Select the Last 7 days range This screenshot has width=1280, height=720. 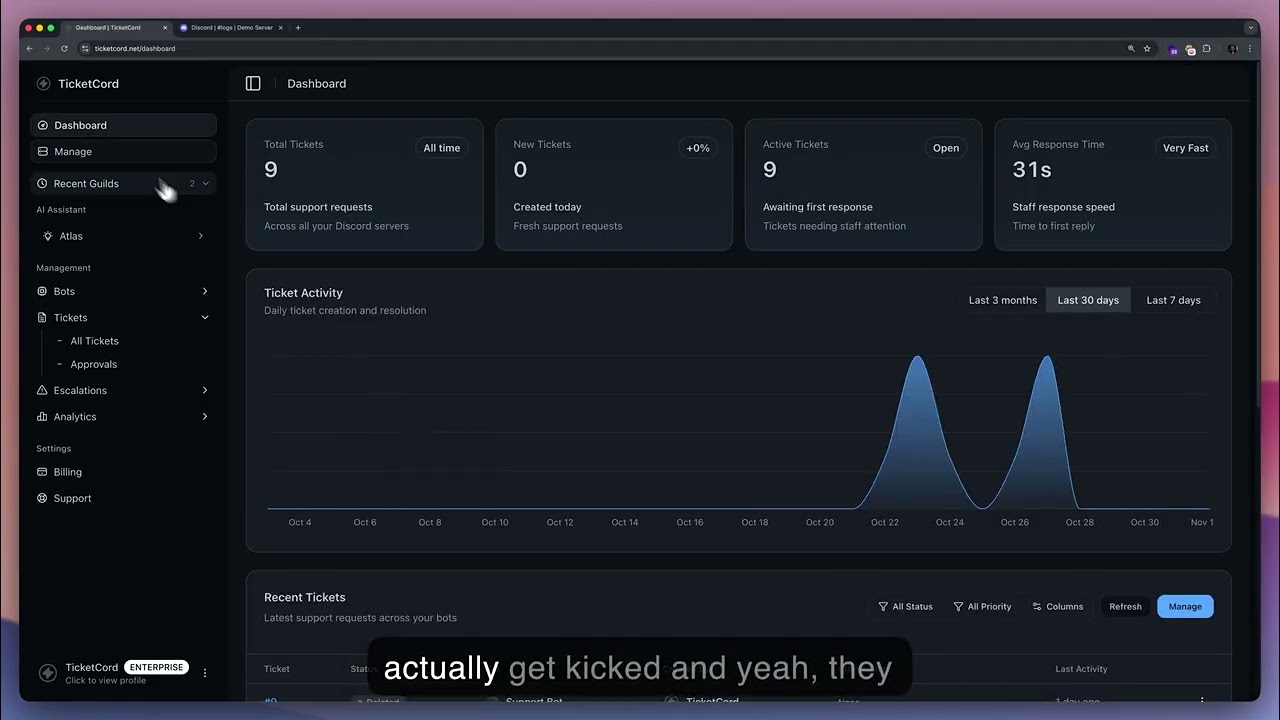pyautogui.click(x=1173, y=300)
